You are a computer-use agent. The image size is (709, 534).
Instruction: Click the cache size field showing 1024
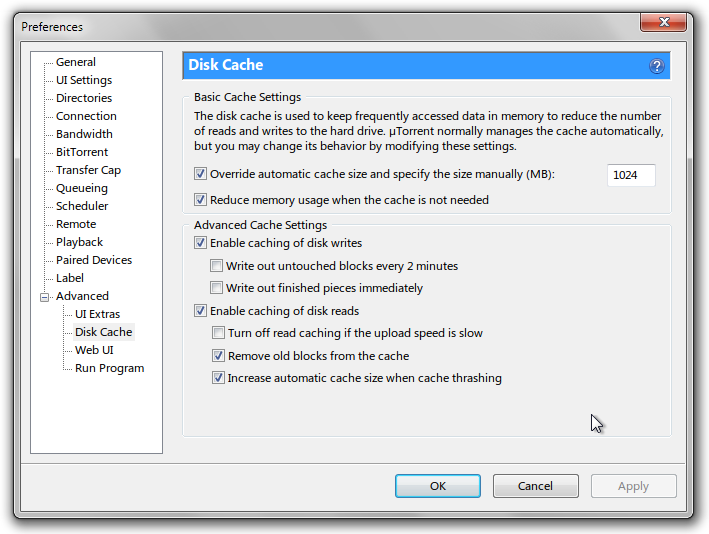631,175
